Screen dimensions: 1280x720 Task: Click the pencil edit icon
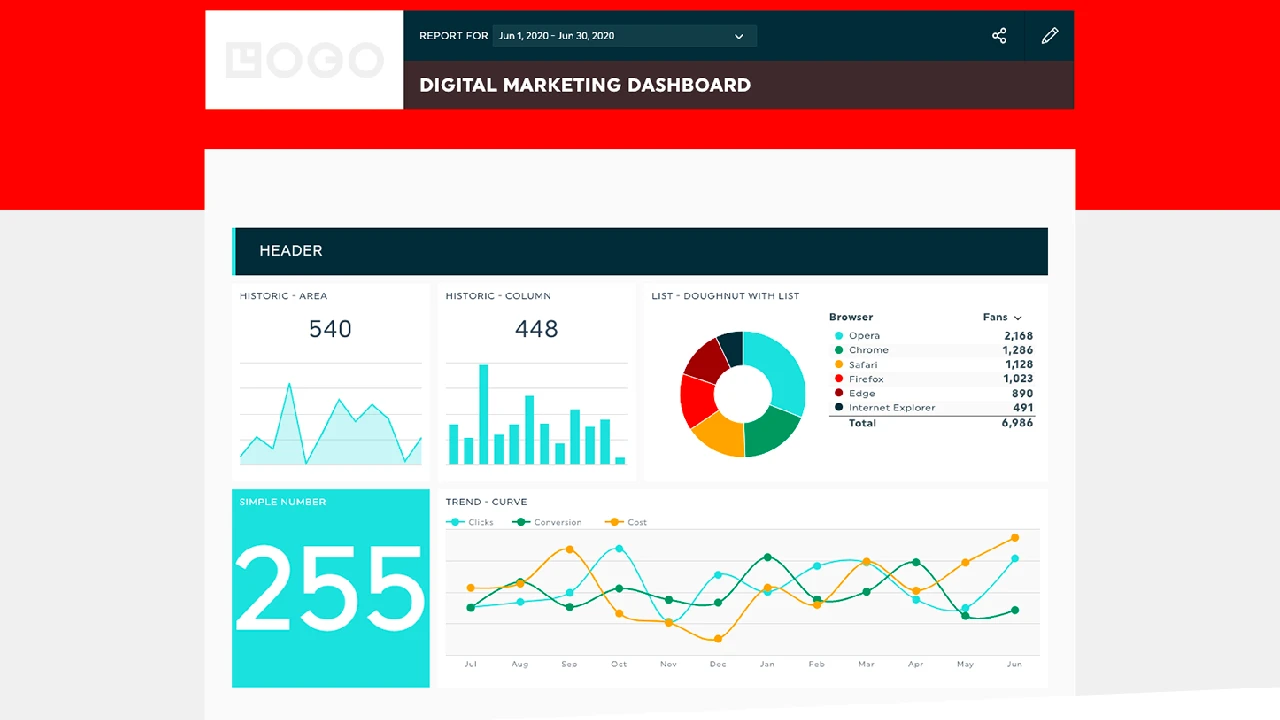coord(1049,36)
